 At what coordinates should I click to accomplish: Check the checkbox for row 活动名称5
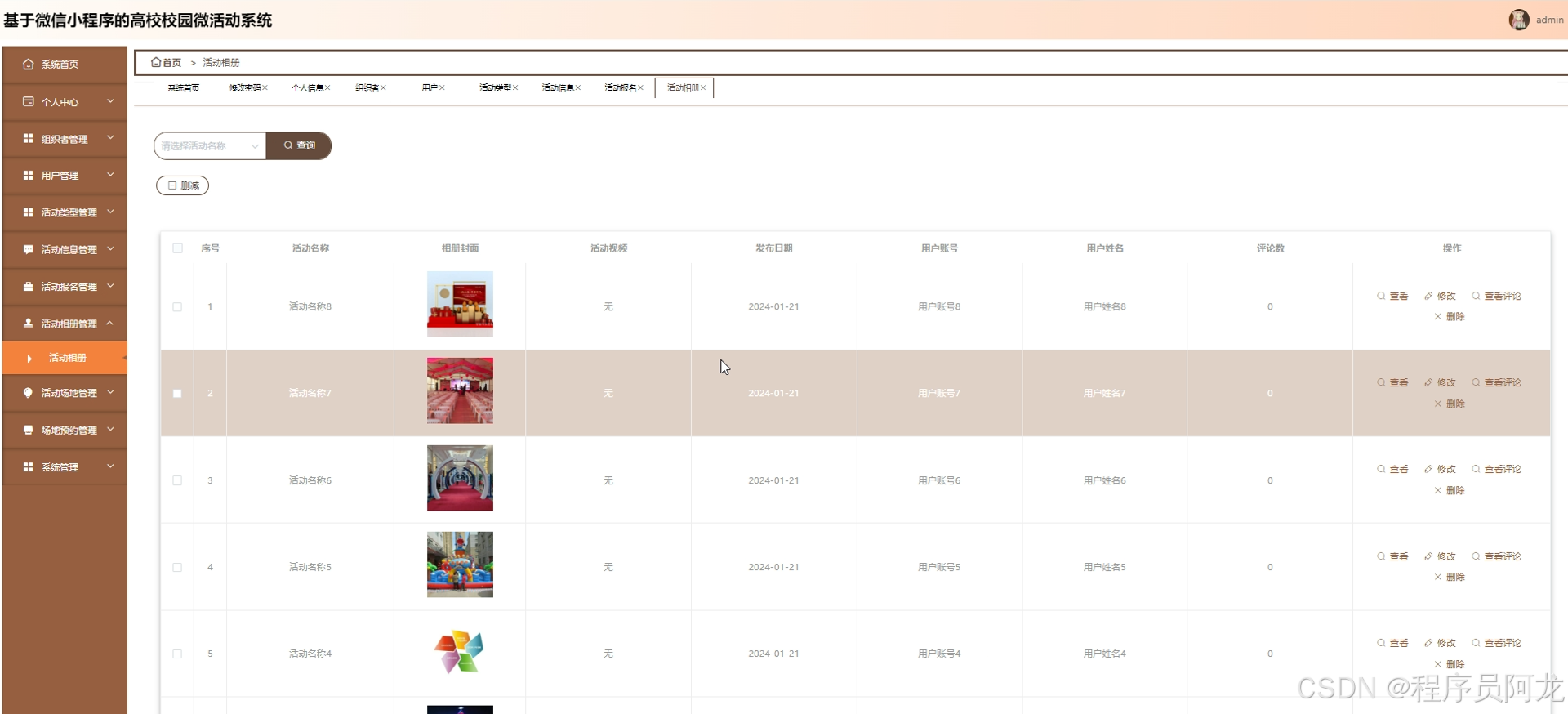(x=177, y=567)
